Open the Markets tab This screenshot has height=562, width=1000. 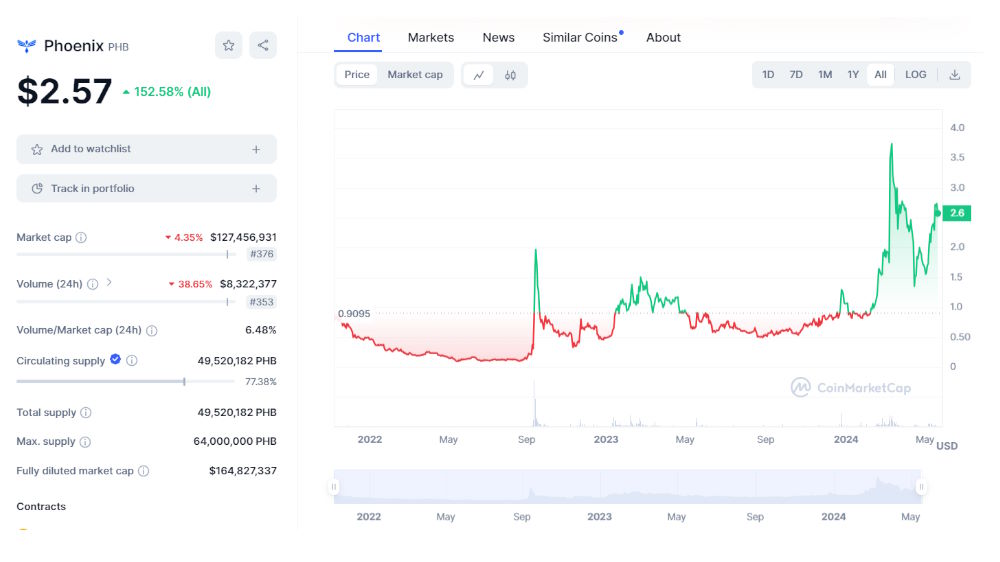(431, 38)
